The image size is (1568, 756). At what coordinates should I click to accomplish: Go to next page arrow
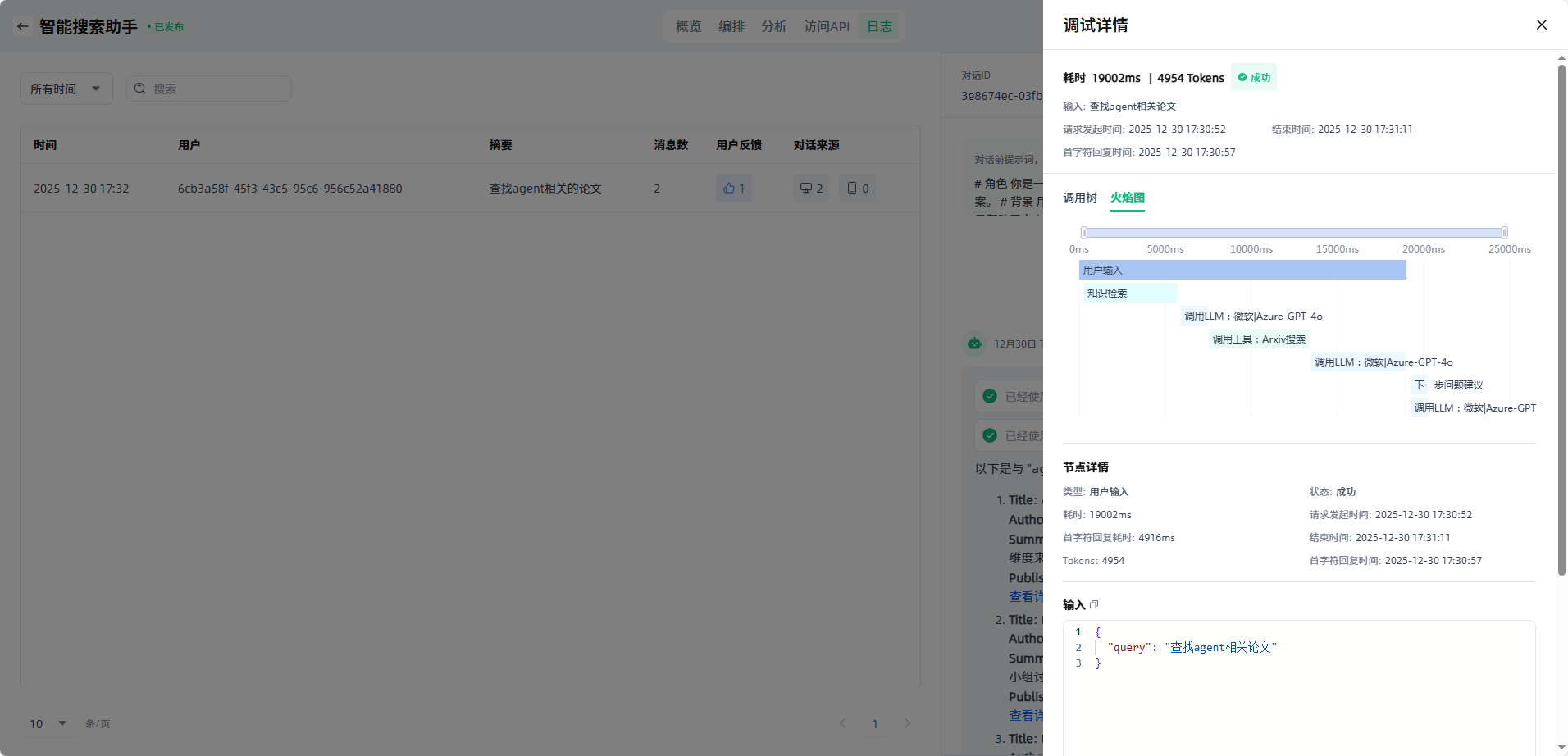[x=907, y=723]
